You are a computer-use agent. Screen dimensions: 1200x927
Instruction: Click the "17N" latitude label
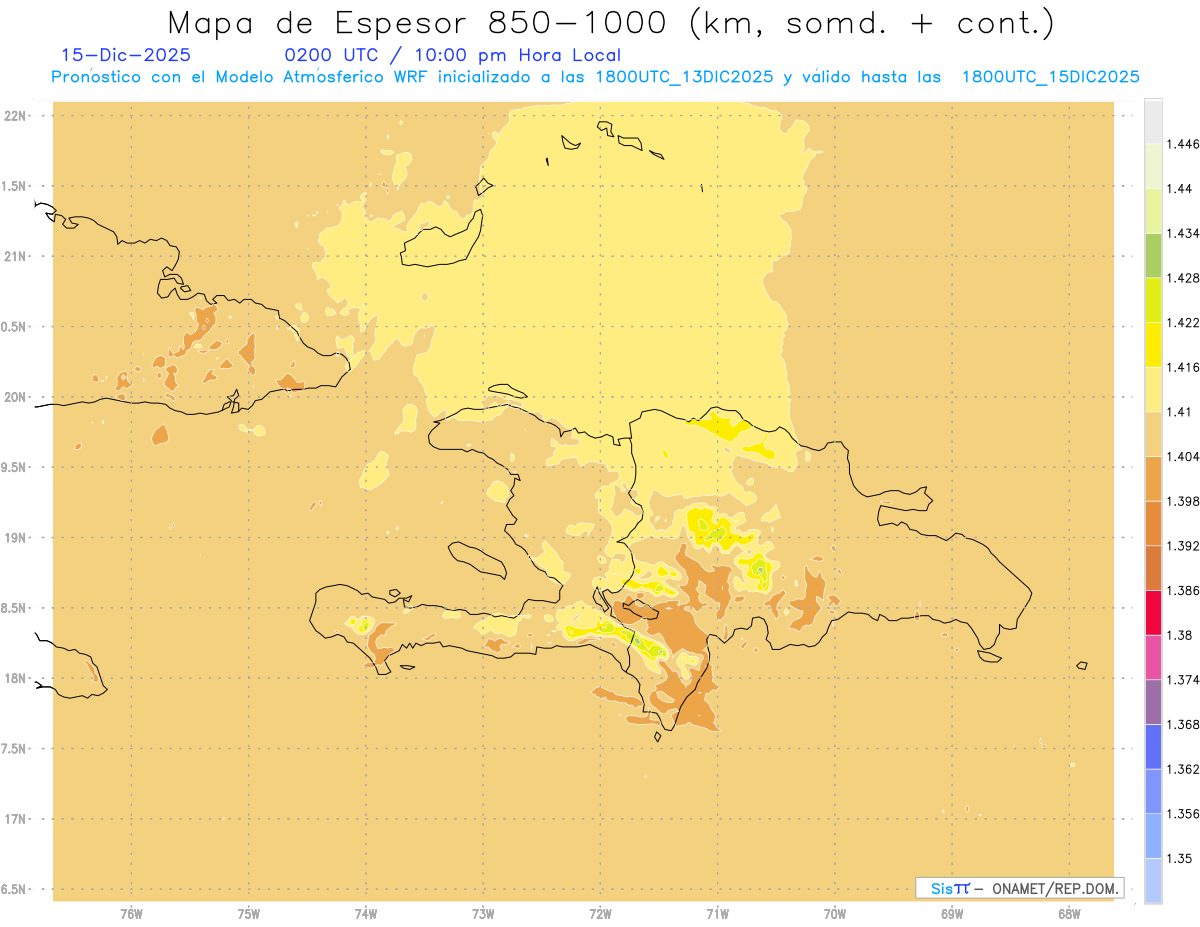click(x=17, y=819)
